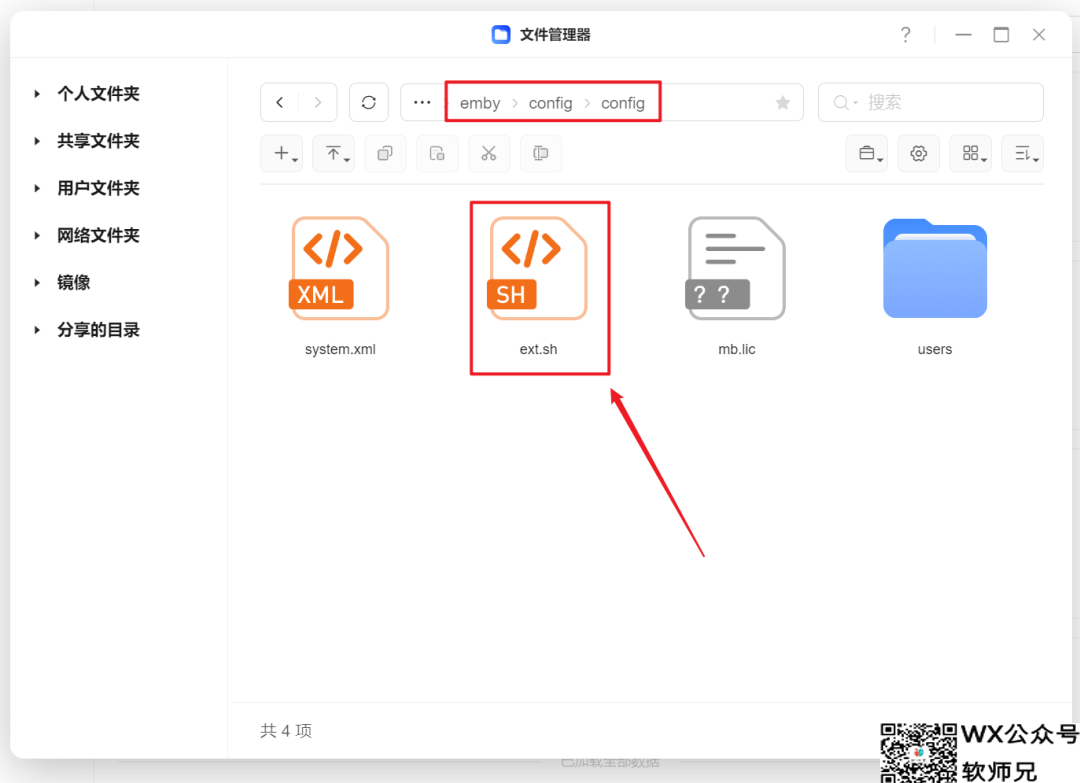This screenshot has width=1080, height=783.
Task: Select the mb.lic file icon
Action: click(x=736, y=268)
